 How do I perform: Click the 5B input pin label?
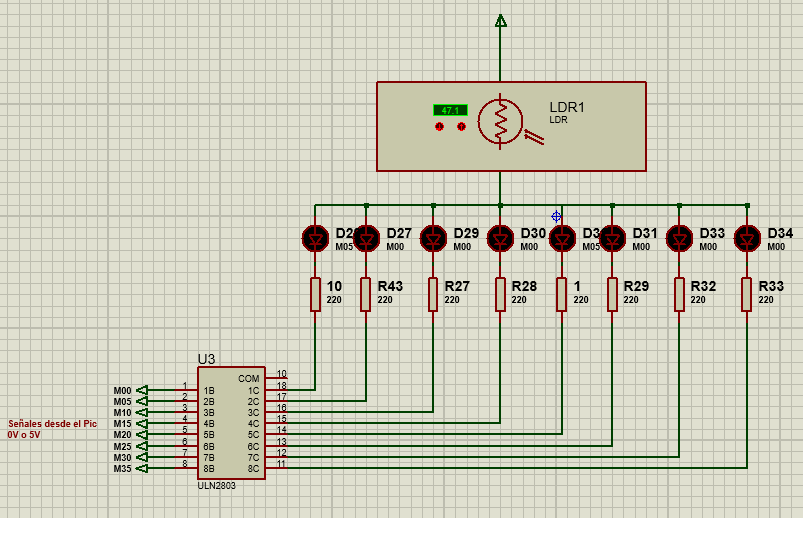[208, 435]
